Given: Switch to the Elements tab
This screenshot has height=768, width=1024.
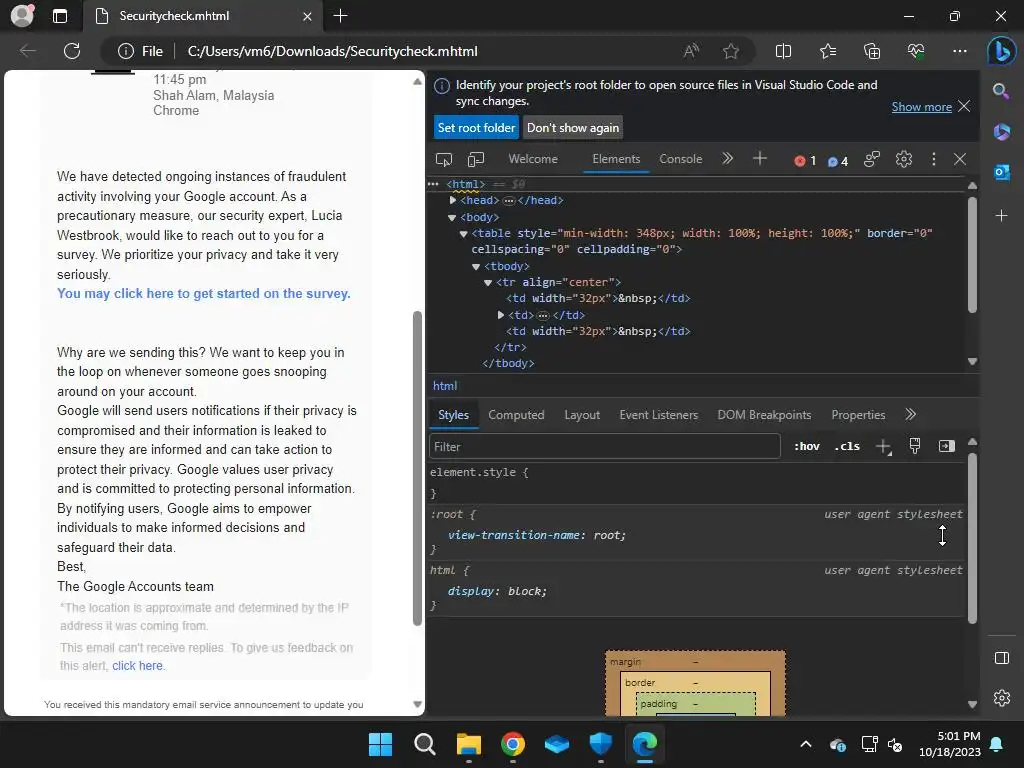Looking at the screenshot, I should 616,159.
